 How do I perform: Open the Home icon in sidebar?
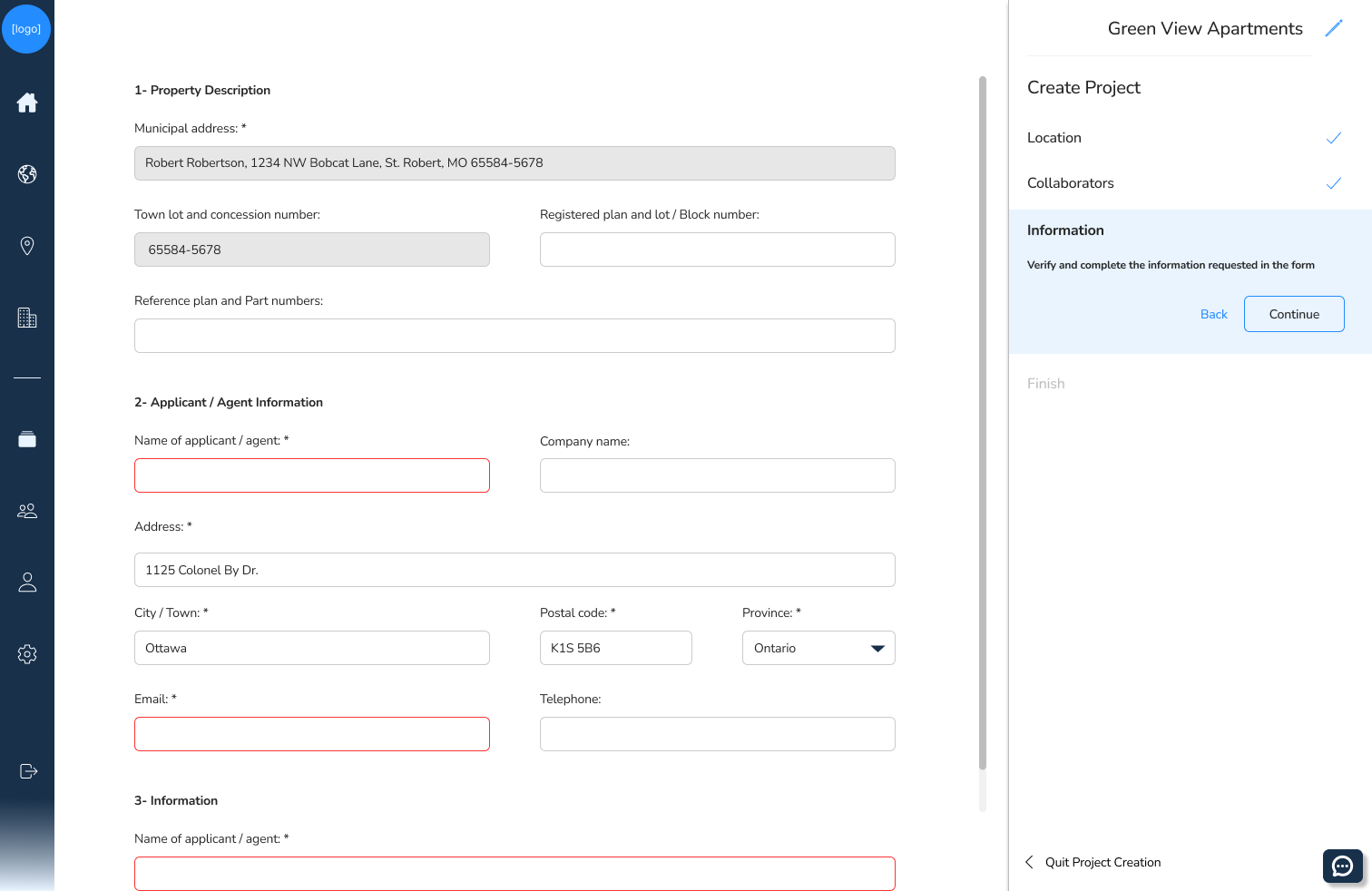click(x=27, y=103)
